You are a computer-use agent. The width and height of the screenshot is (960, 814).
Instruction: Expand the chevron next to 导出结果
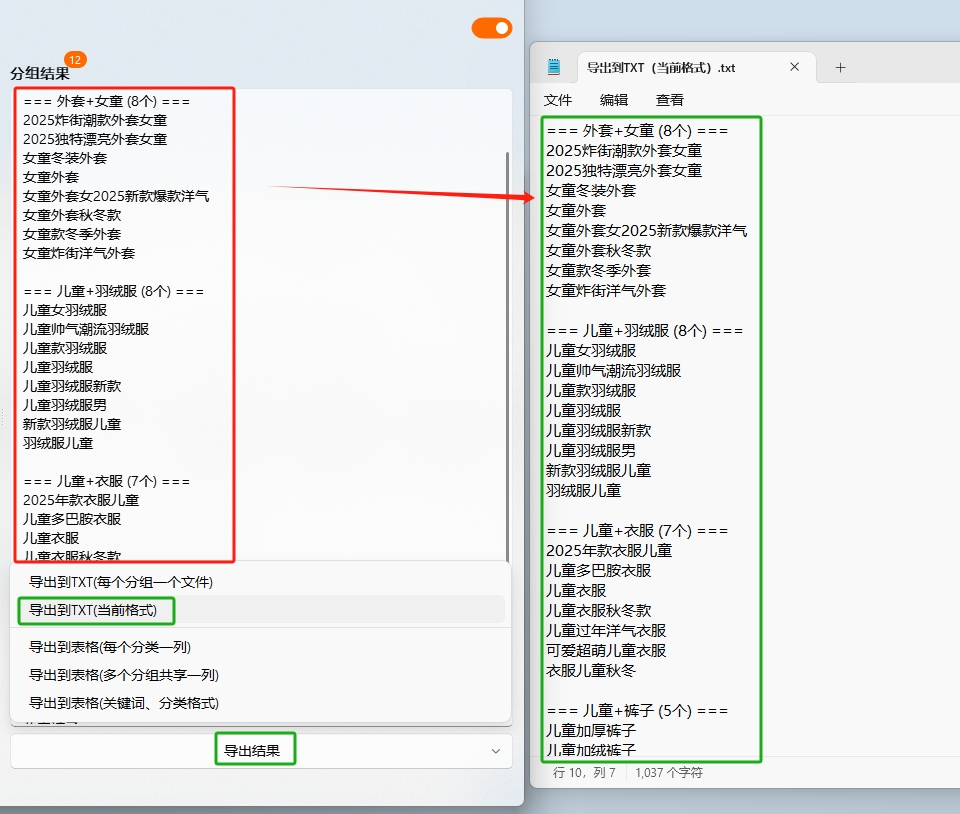496,751
